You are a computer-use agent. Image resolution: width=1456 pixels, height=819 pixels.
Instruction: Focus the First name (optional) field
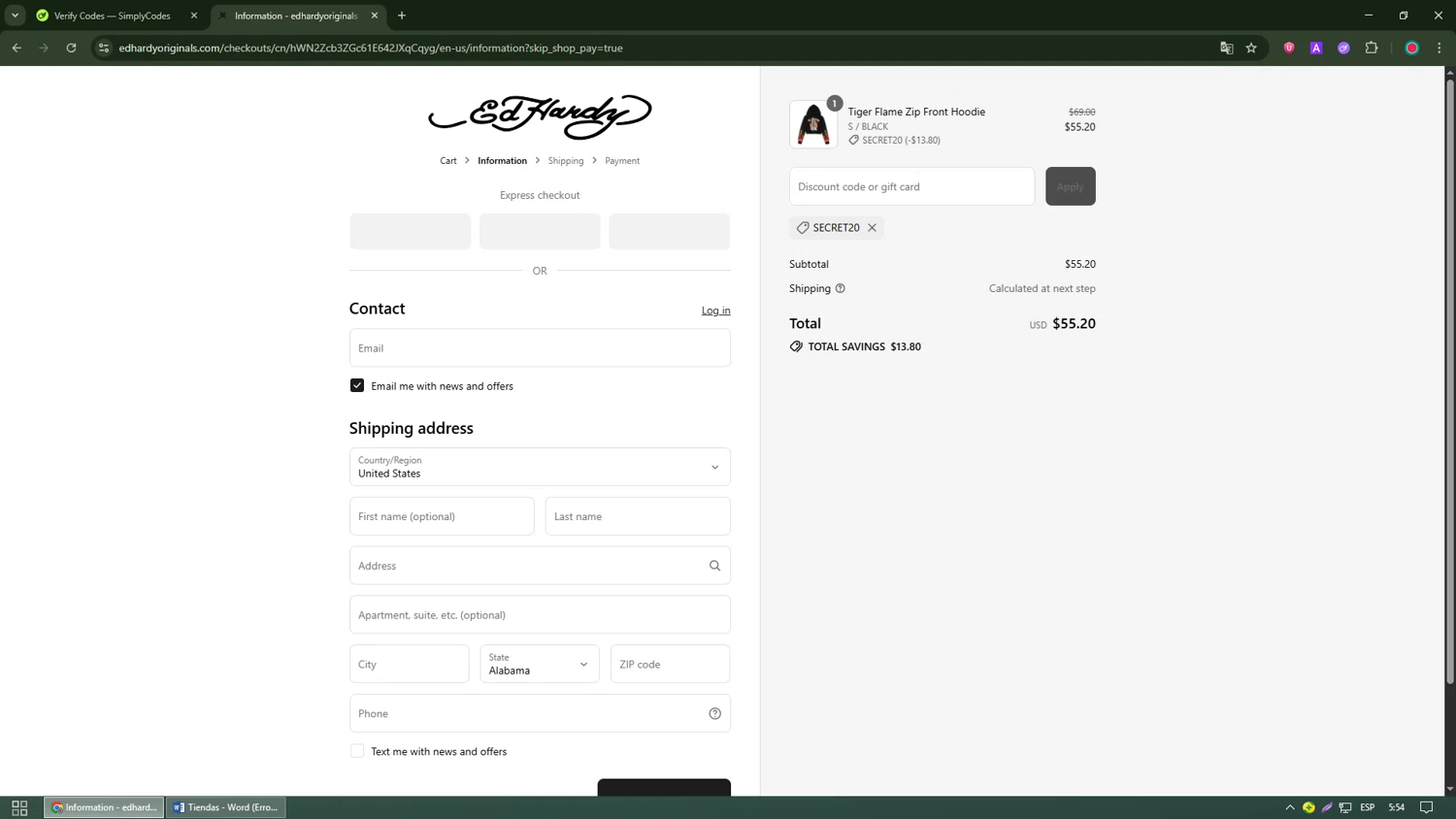(x=442, y=516)
